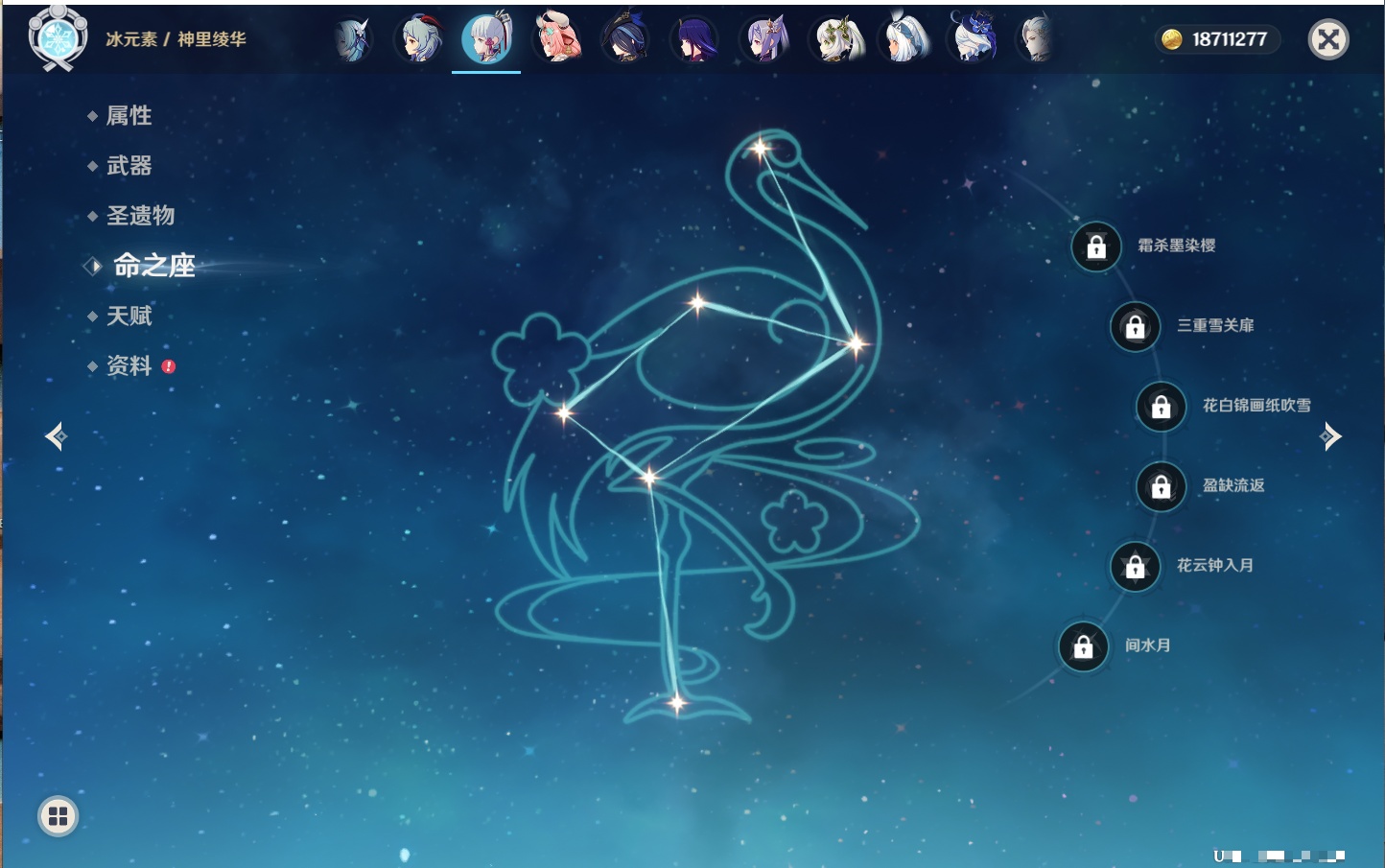The height and width of the screenshot is (868, 1385).
Task: Go to next character with right arrow
Action: 1330,436
